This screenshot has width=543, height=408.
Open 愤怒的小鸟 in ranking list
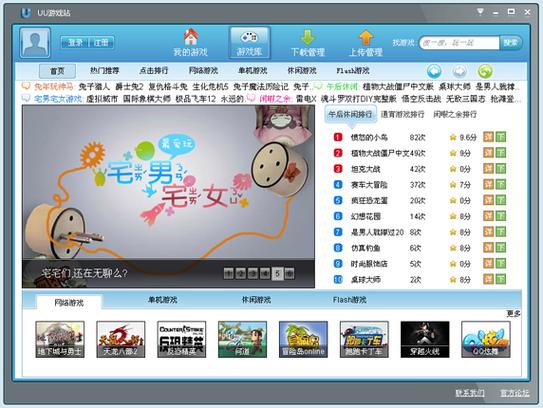(x=369, y=138)
